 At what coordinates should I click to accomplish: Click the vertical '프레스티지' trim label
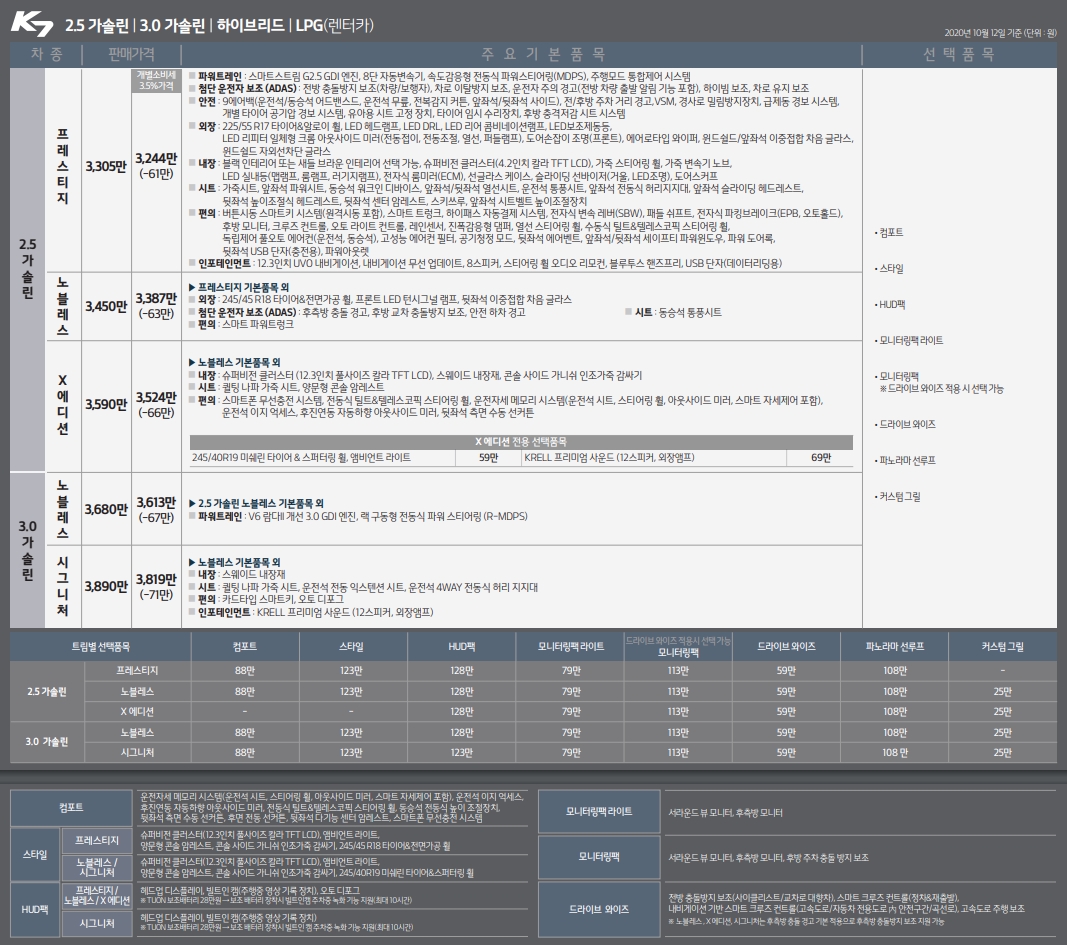(63, 166)
